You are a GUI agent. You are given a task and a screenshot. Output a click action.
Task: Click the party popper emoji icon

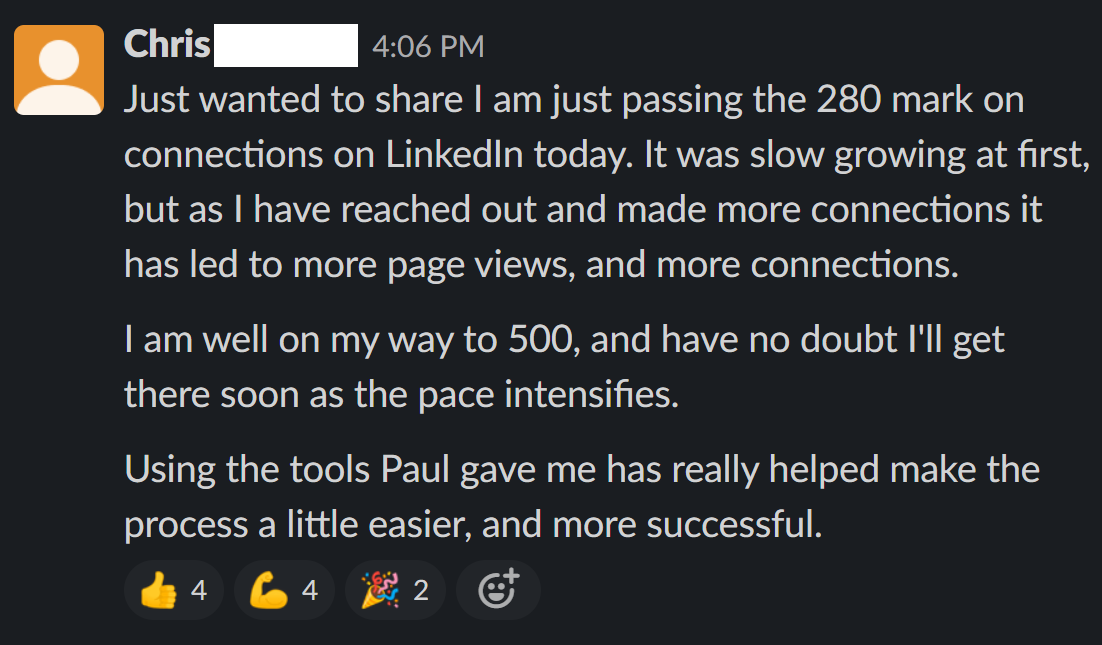point(380,590)
